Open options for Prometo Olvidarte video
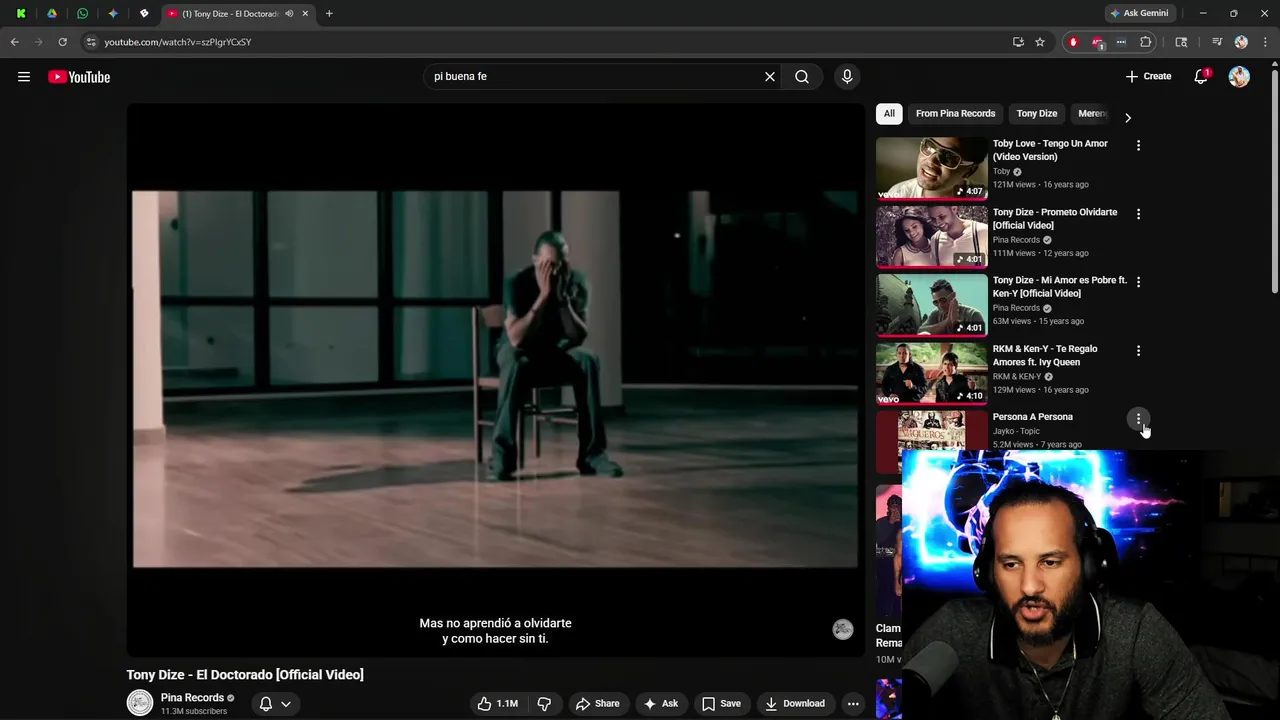Viewport: 1280px width, 720px height. [x=1138, y=213]
